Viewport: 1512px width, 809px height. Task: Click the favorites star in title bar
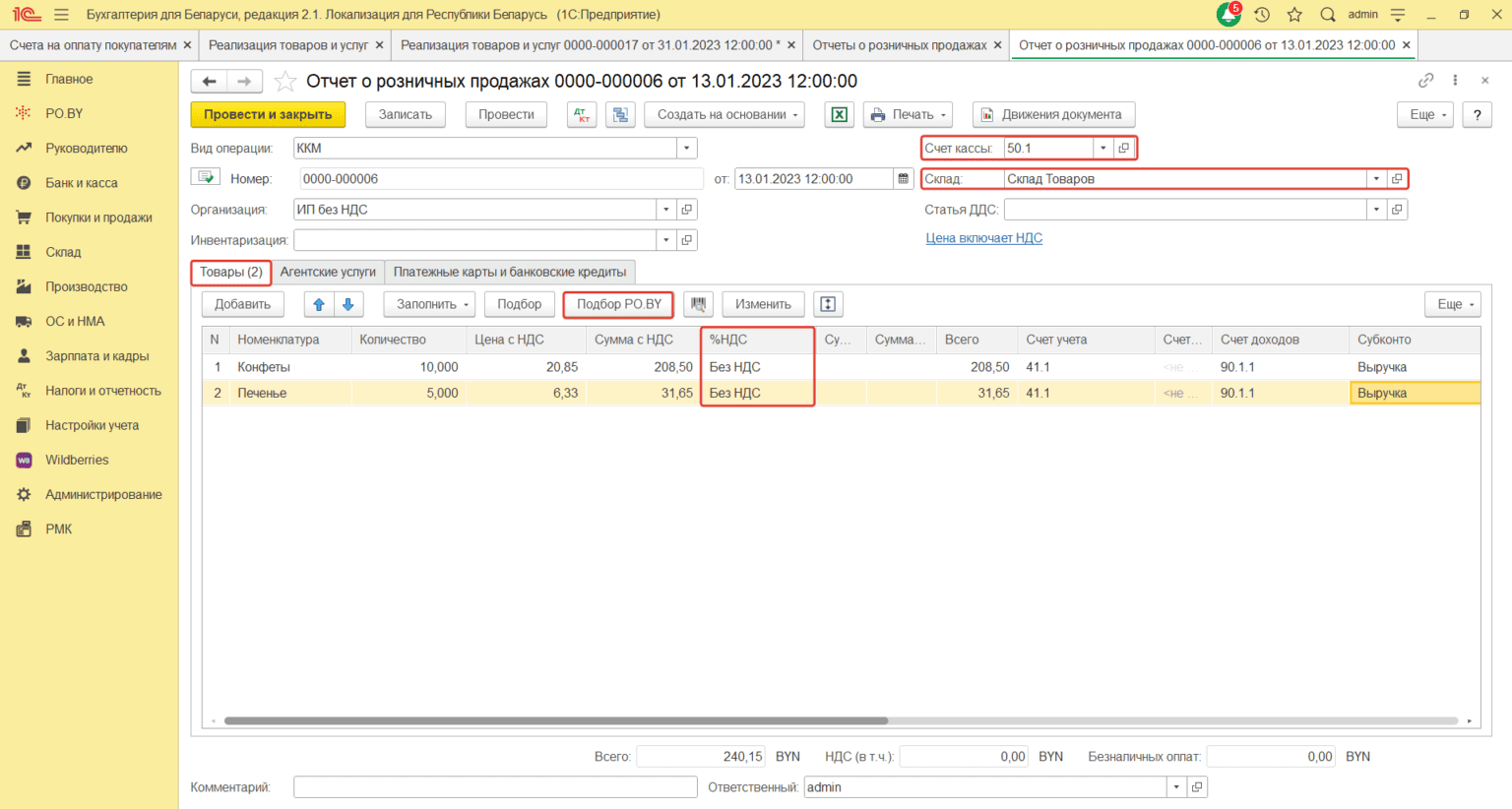1294,15
